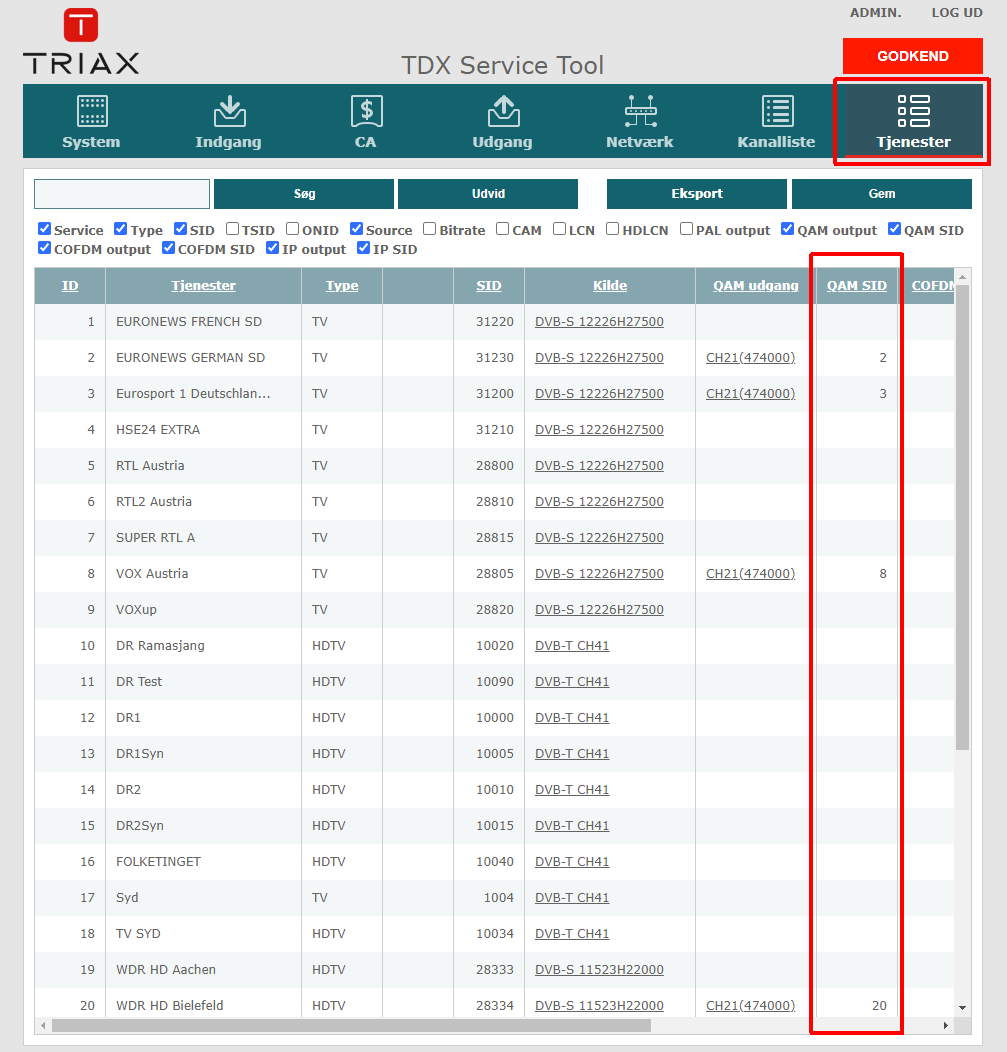Open Kilde link for EURONEWS FRENCH SD
Screen dimensions: 1007x1052
(x=599, y=322)
